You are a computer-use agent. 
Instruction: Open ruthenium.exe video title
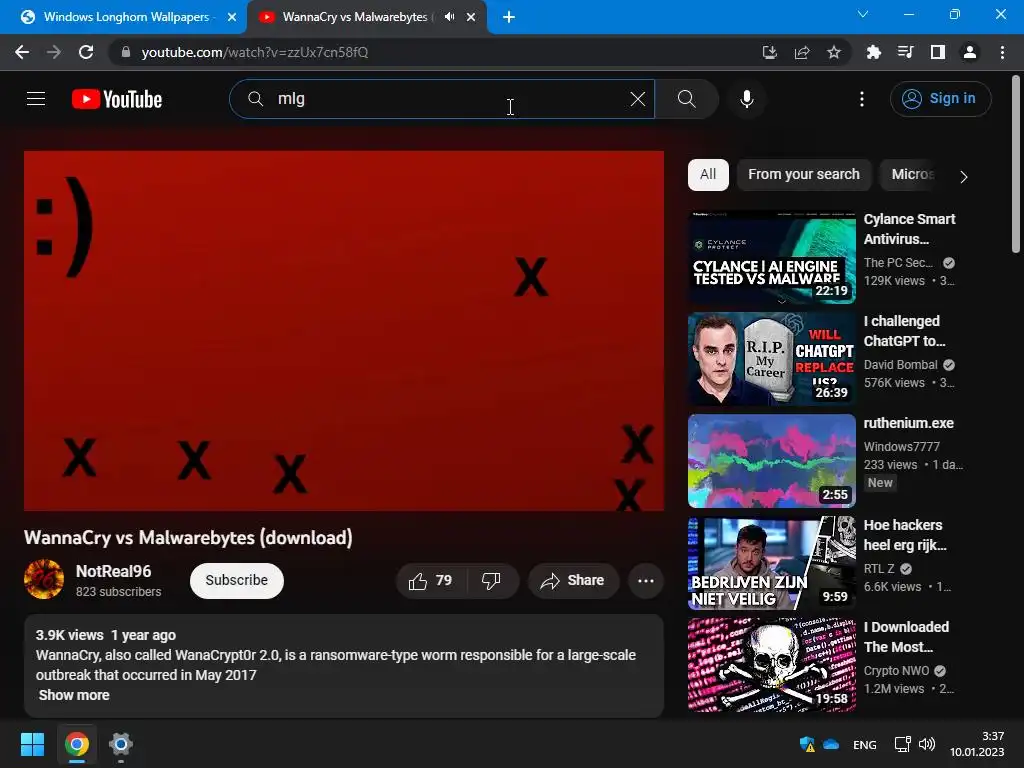(x=908, y=423)
